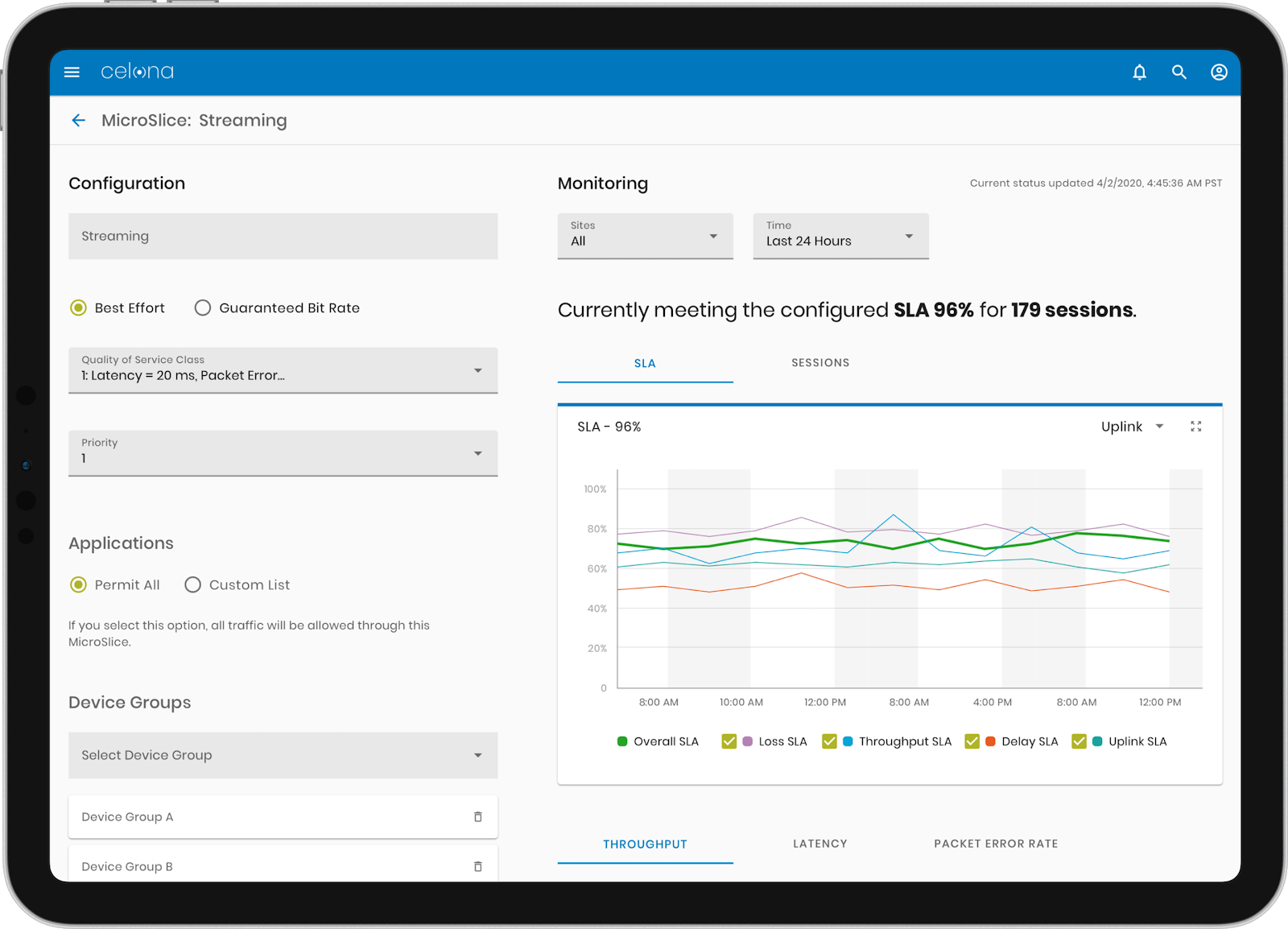The width and height of the screenshot is (1288, 929).
Task: Delete Device Group B with trash icon
Action: click(477, 866)
